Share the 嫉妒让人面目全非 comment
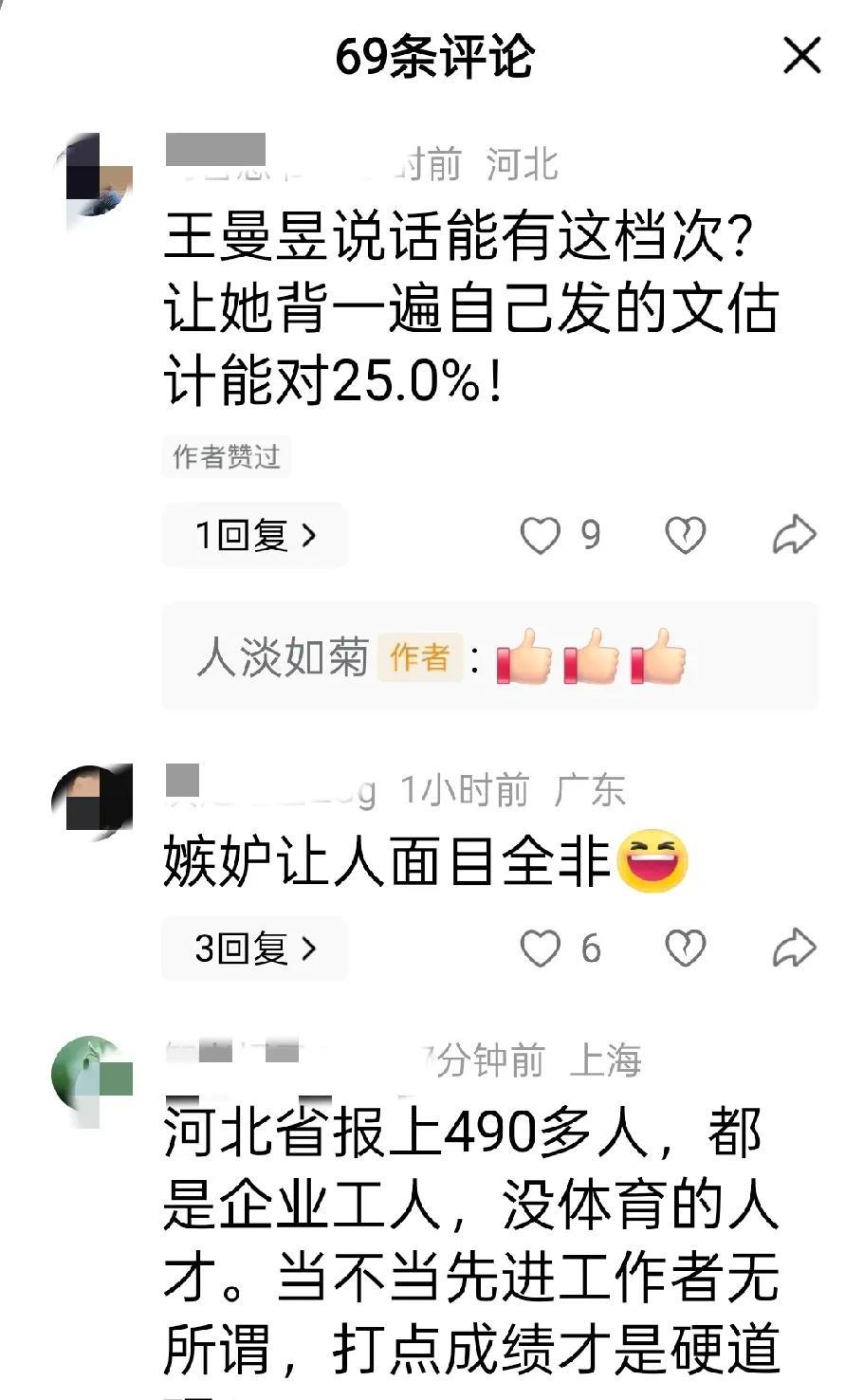 [794, 949]
